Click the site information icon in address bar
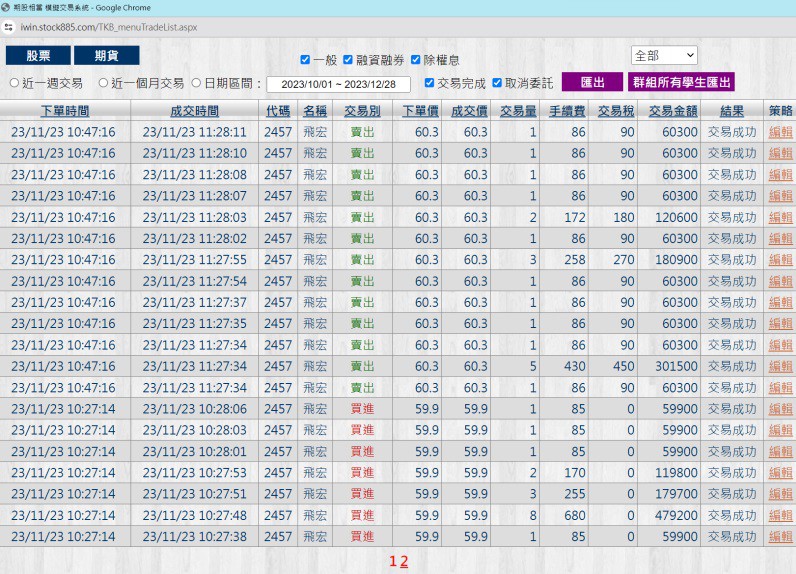796x574 pixels. pos(9,27)
